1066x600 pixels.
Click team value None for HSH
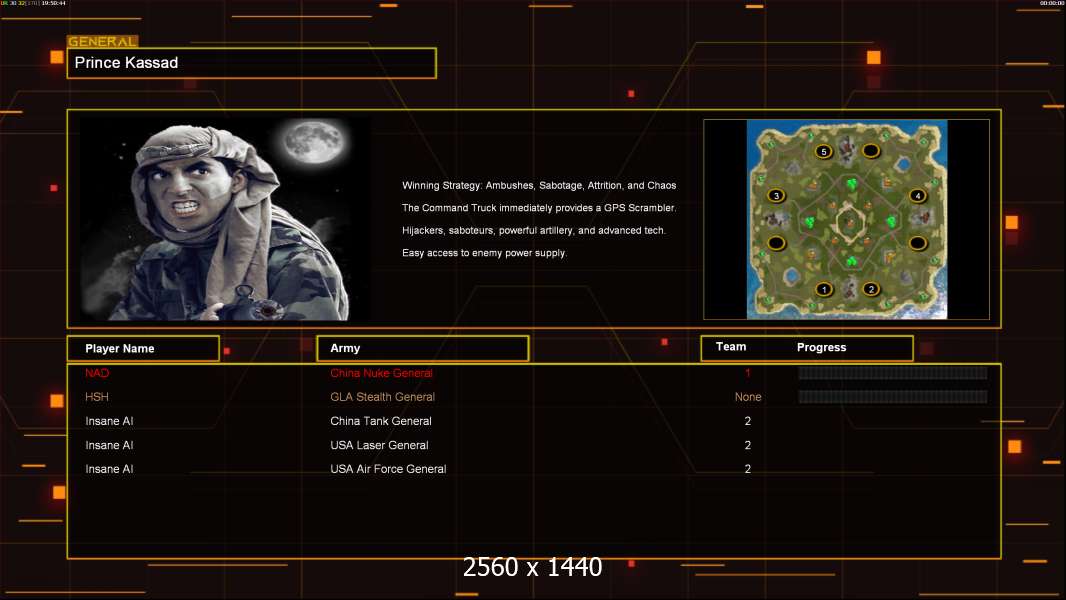[x=748, y=397]
